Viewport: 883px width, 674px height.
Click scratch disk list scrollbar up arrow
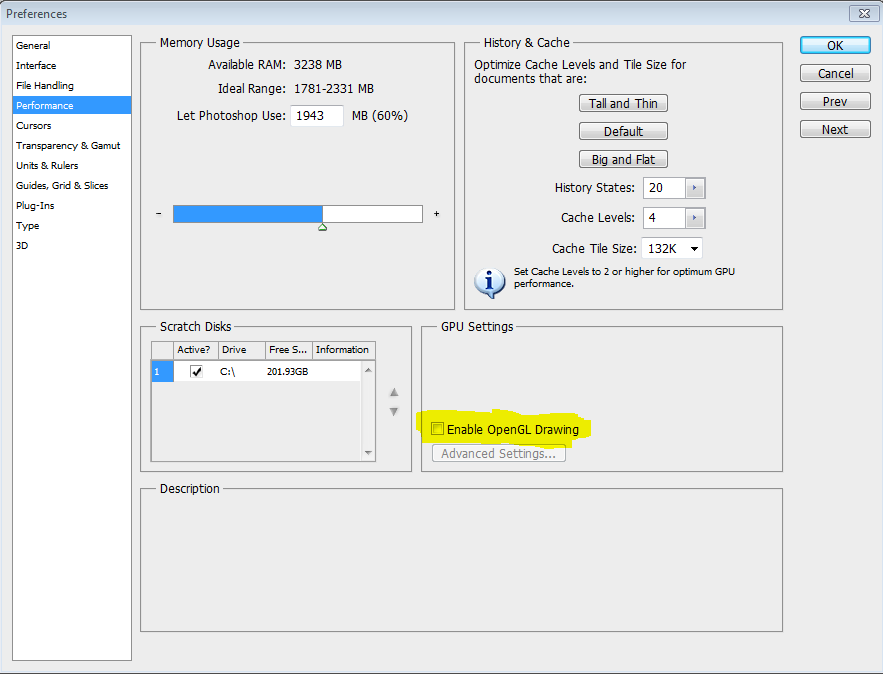[368, 370]
